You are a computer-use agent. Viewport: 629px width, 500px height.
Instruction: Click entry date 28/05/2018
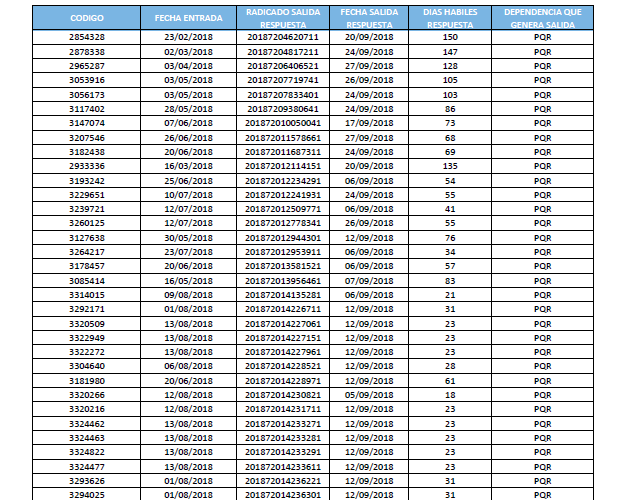pos(189,109)
